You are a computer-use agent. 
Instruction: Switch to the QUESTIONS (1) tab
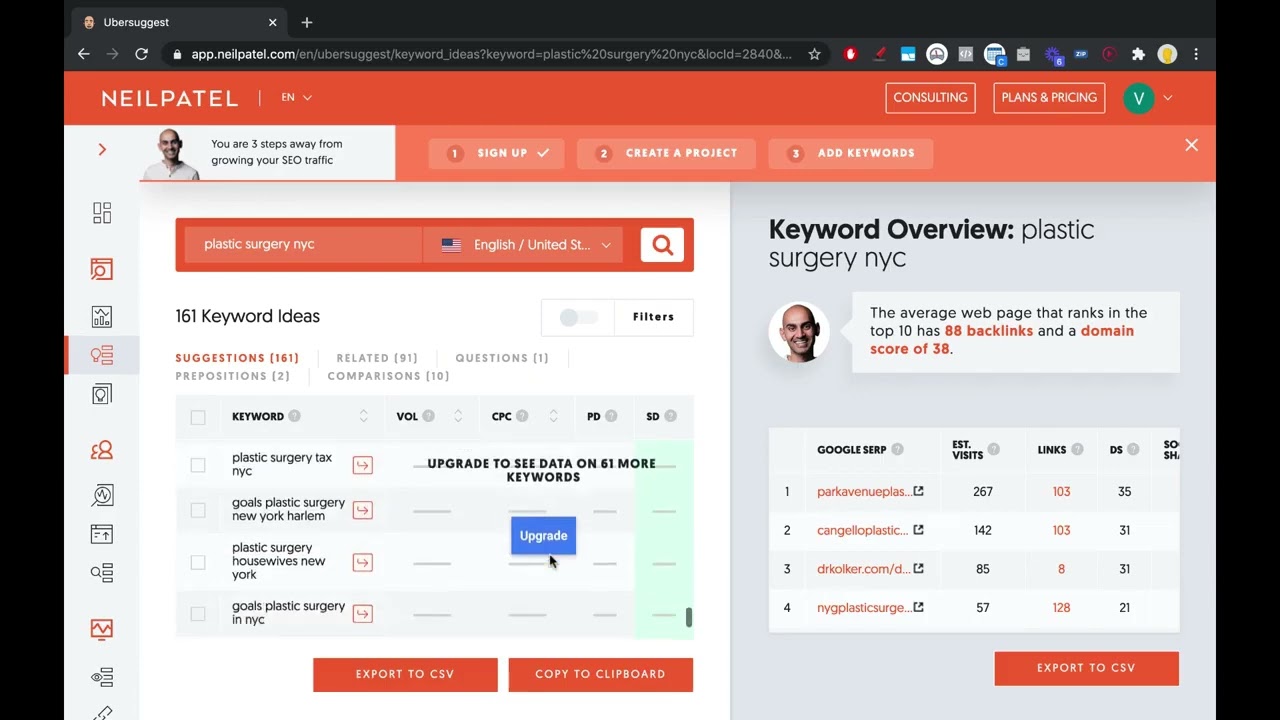(502, 358)
